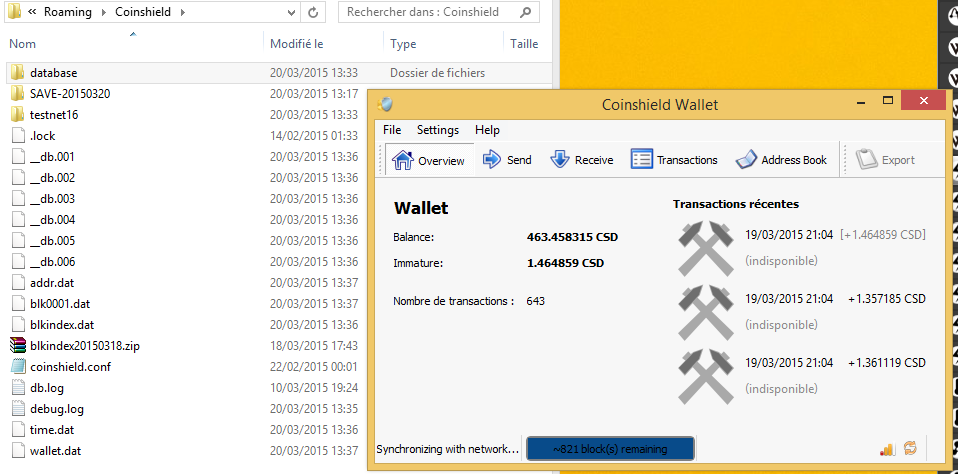Open the Overview tab in Coinshield Wallet

click(x=429, y=161)
